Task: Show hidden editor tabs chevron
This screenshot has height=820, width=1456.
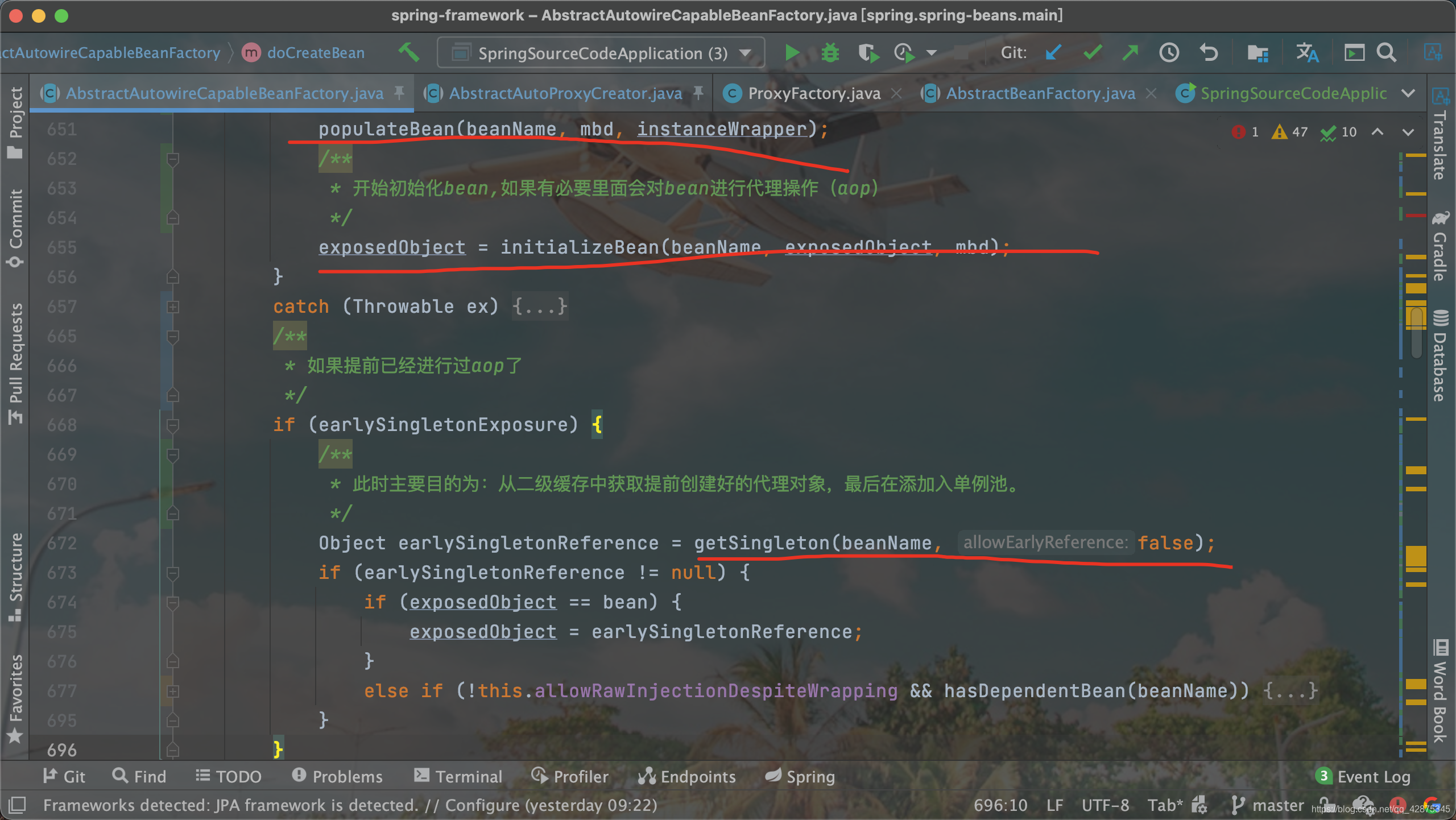Action: click(x=1408, y=93)
